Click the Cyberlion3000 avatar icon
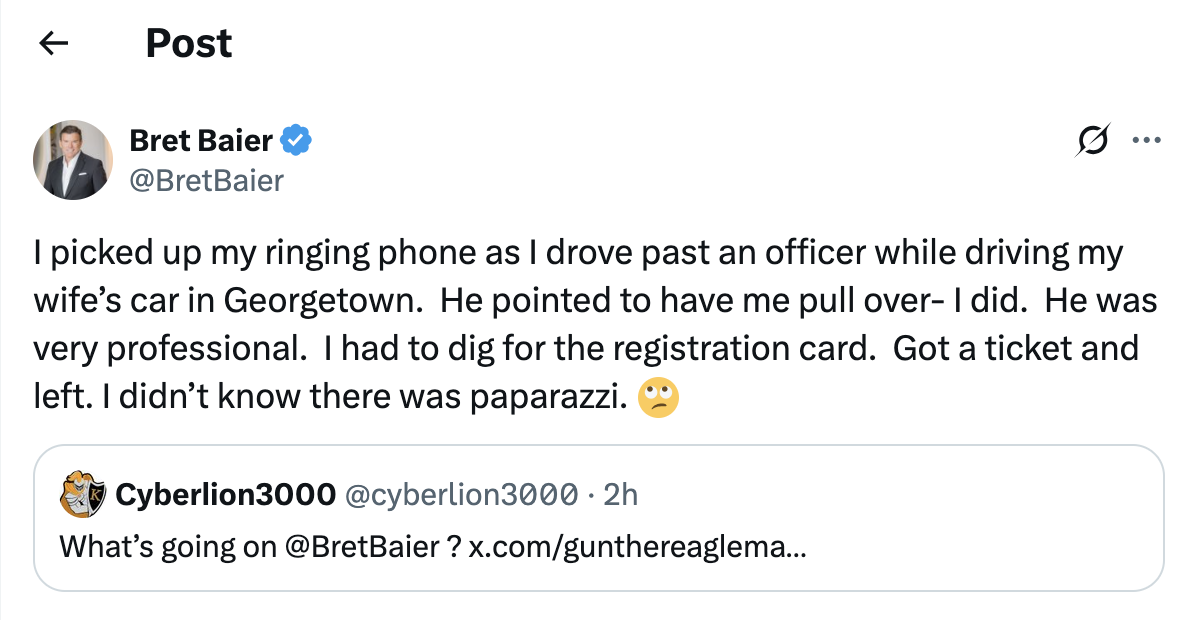Viewport: 1194px width, 620px height. coord(84,494)
